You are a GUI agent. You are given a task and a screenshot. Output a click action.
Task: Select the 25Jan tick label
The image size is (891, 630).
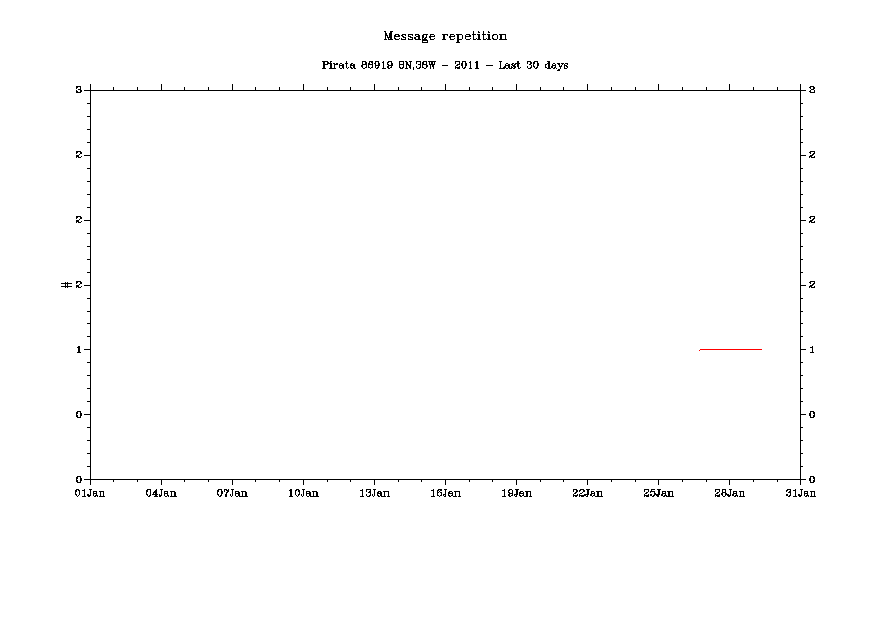(658, 493)
